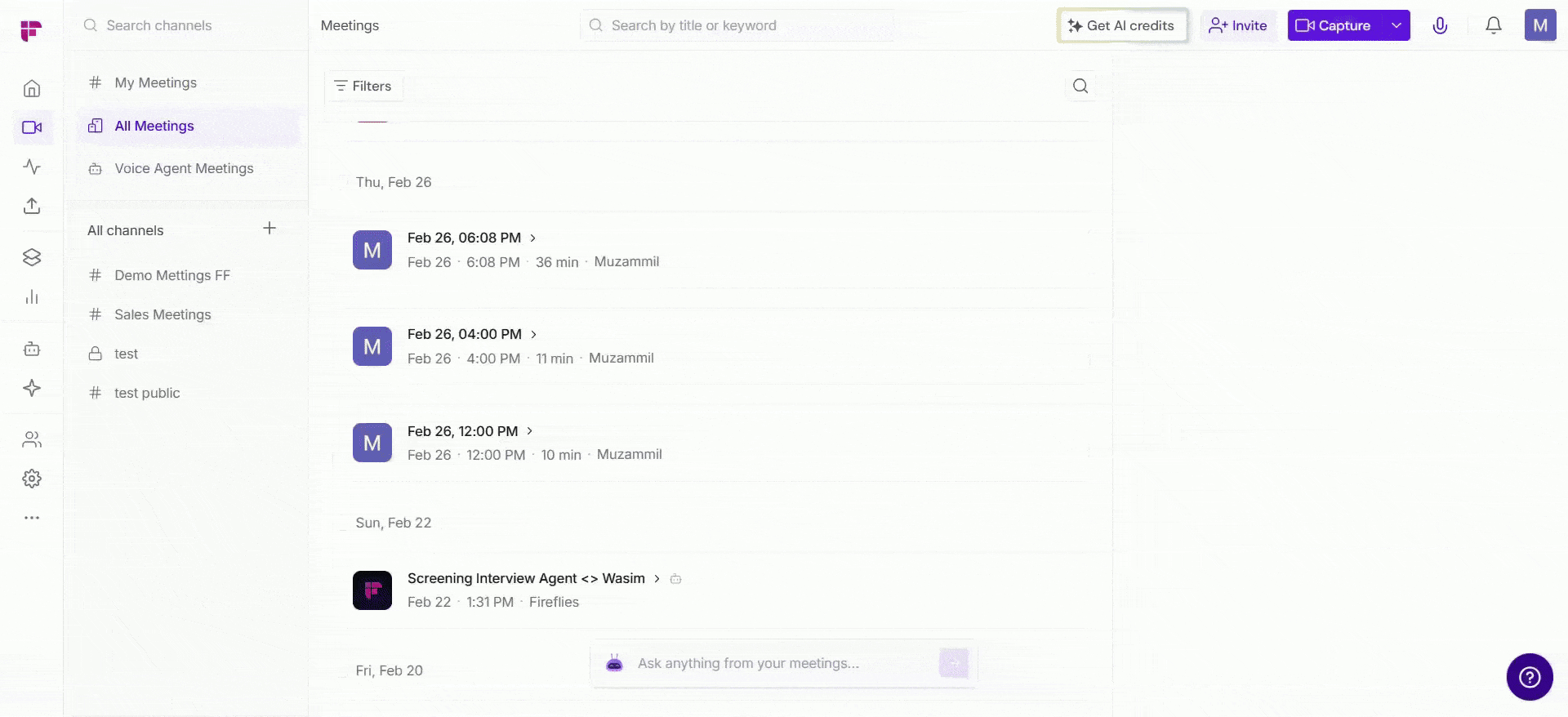1568x717 pixels.
Task: Click the Get AI credits button
Action: pos(1122,25)
